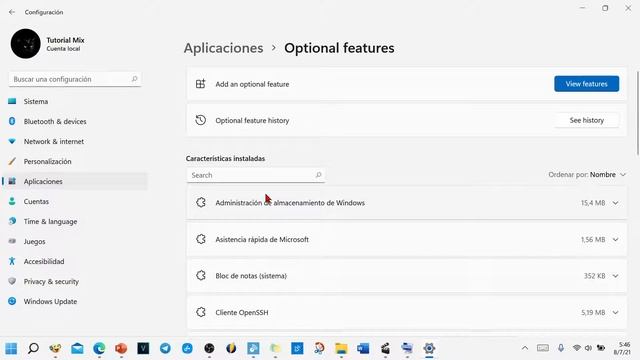Open taskbar Search
This screenshot has width=640, height=360.
(x=33, y=349)
